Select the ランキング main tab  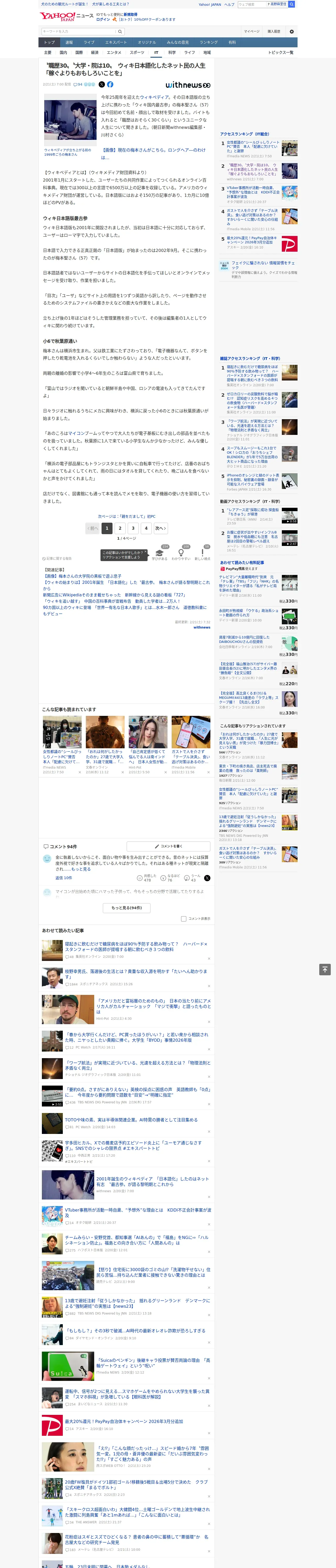click(x=209, y=43)
